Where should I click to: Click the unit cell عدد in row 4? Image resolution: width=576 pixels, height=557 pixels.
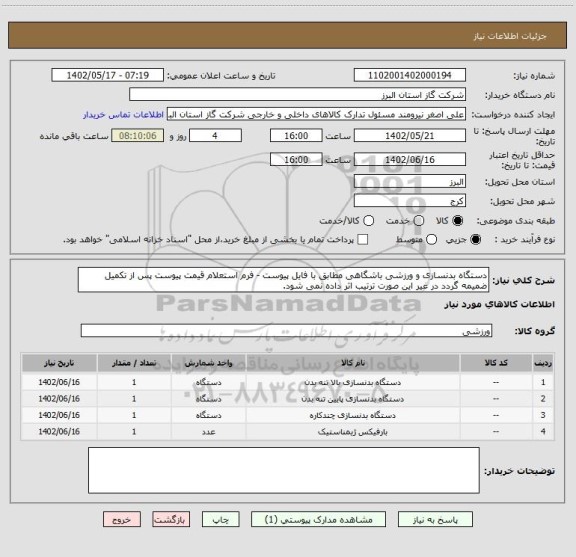tap(208, 432)
